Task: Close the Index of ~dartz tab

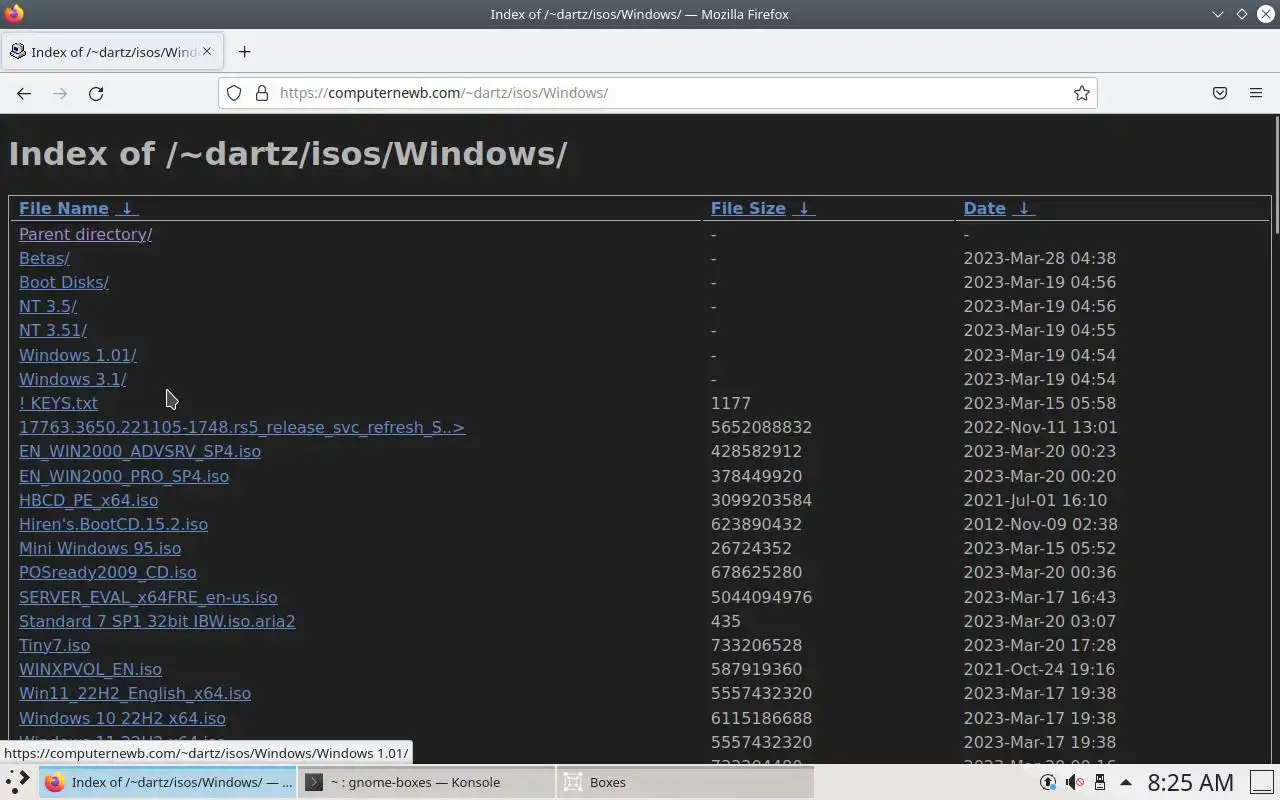Action: (x=207, y=51)
